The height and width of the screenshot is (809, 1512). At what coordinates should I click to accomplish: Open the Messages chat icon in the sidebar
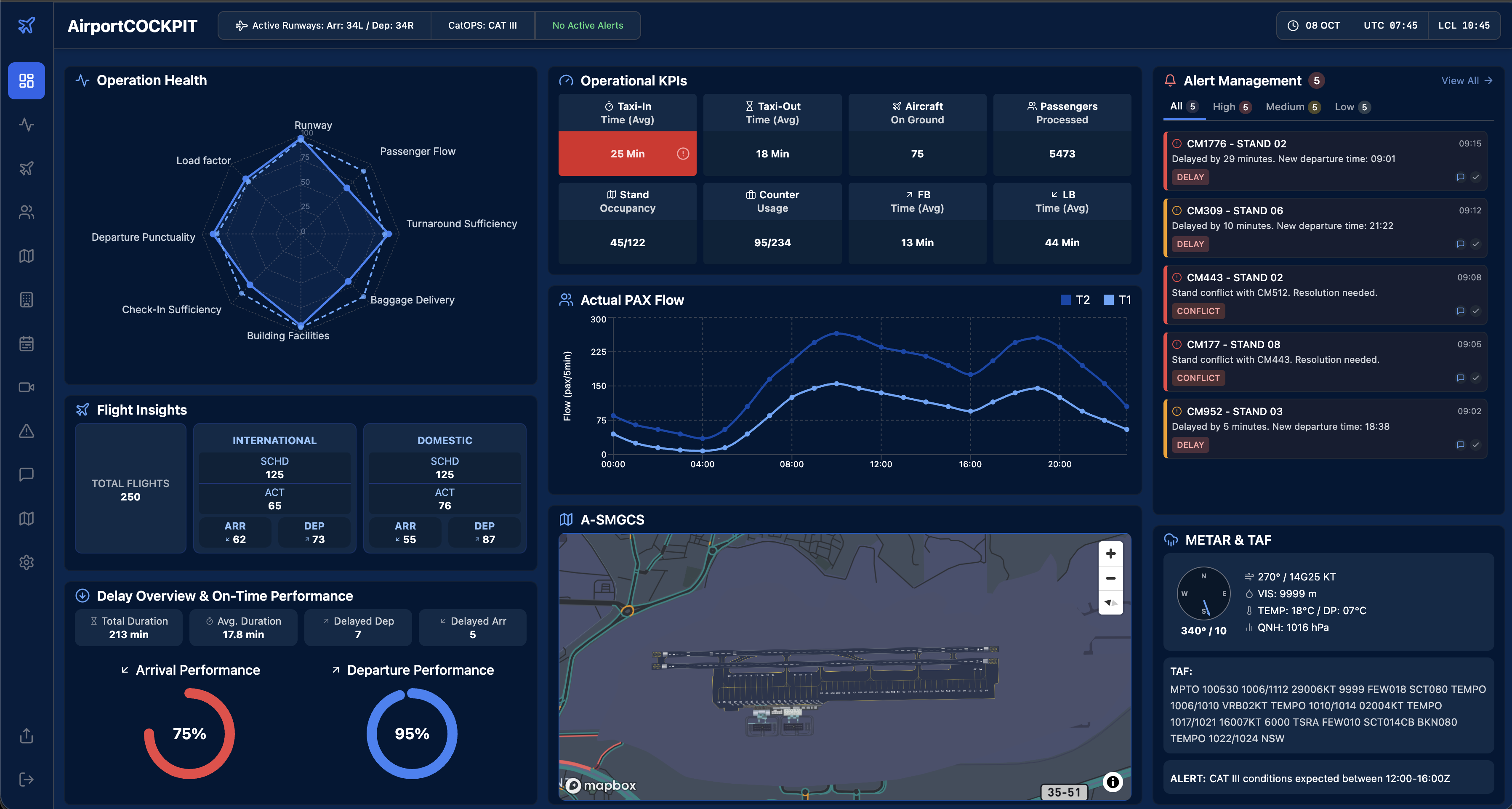coord(27,474)
